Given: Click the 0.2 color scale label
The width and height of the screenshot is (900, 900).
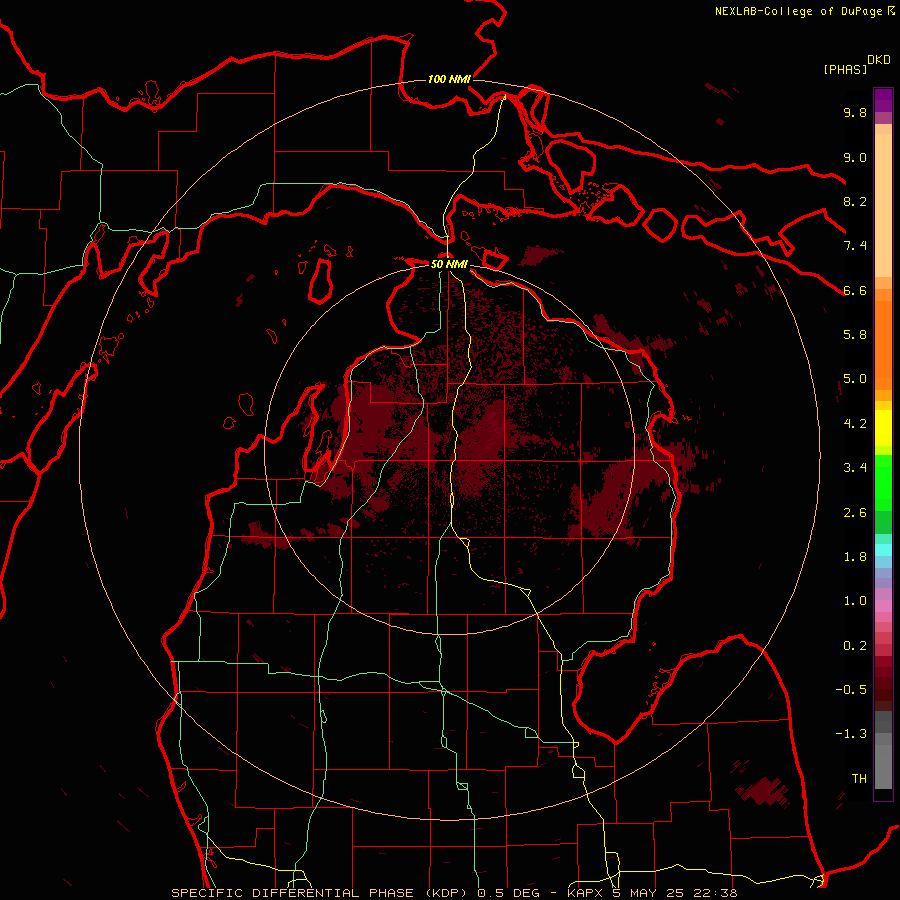Looking at the screenshot, I should click(855, 646).
